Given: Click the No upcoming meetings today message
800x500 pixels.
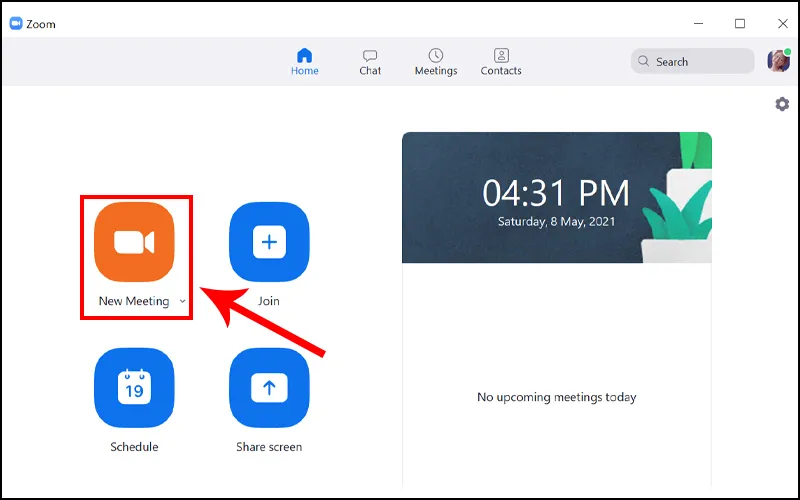Looking at the screenshot, I should [x=556, y=397].
